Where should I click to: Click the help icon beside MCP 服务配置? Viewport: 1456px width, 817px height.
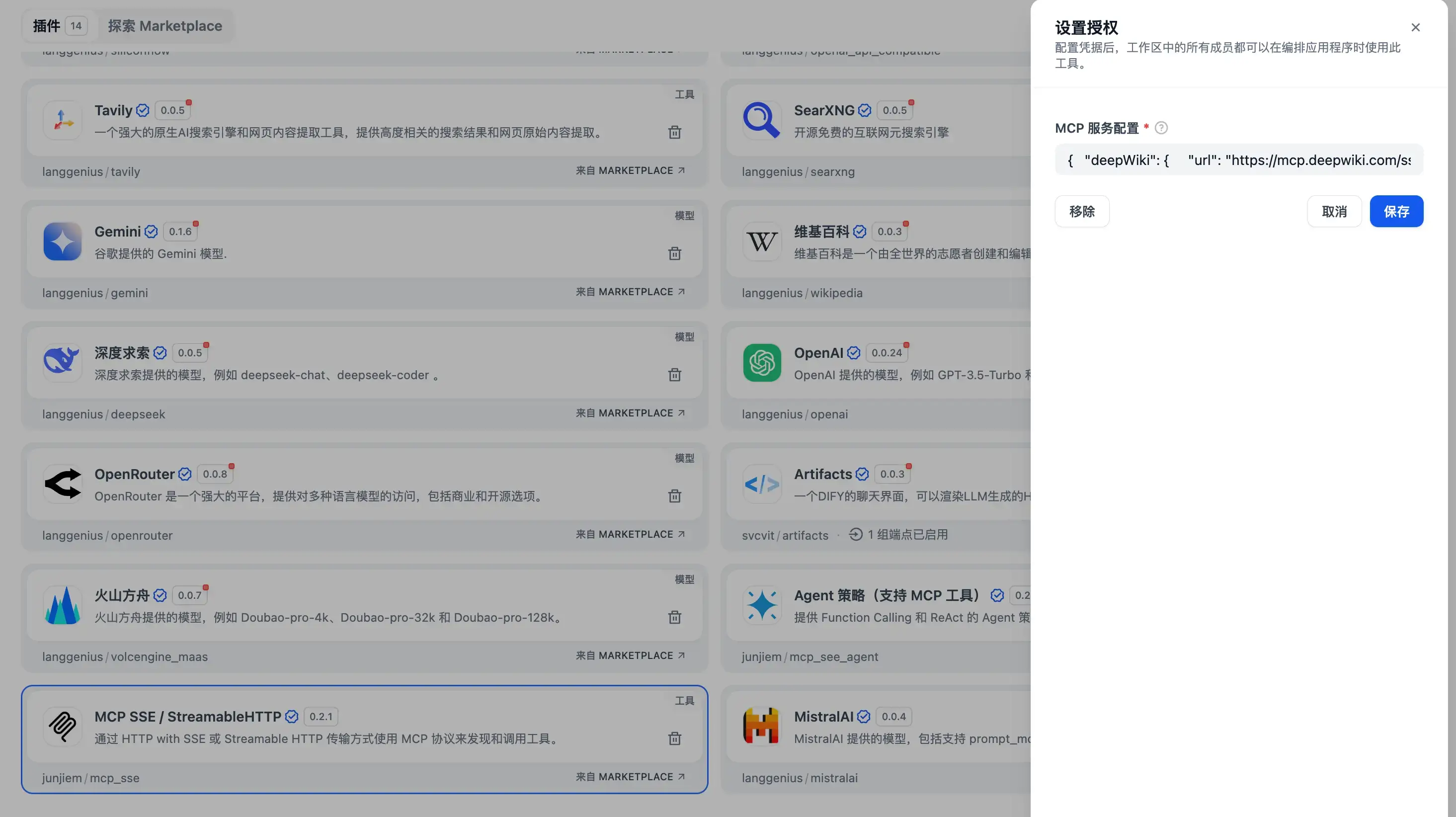click(1162, 128)
